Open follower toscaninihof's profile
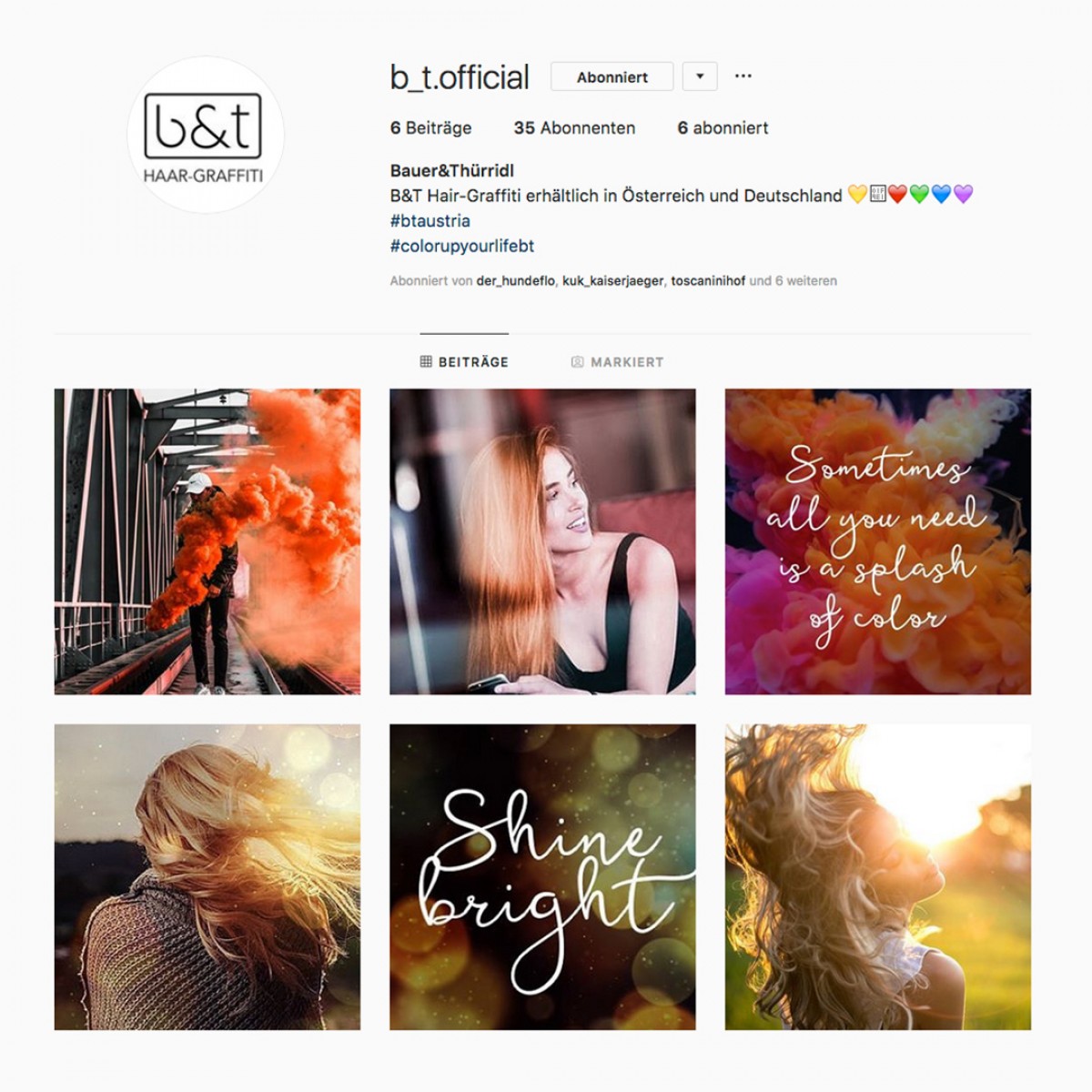Screen dimensions: 1092x1092 click(708, 281)
